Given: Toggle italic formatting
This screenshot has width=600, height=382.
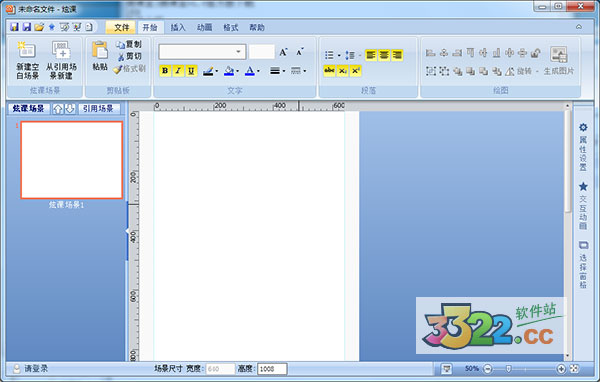Looking at the screenshot, I should [x=178, y=71].
